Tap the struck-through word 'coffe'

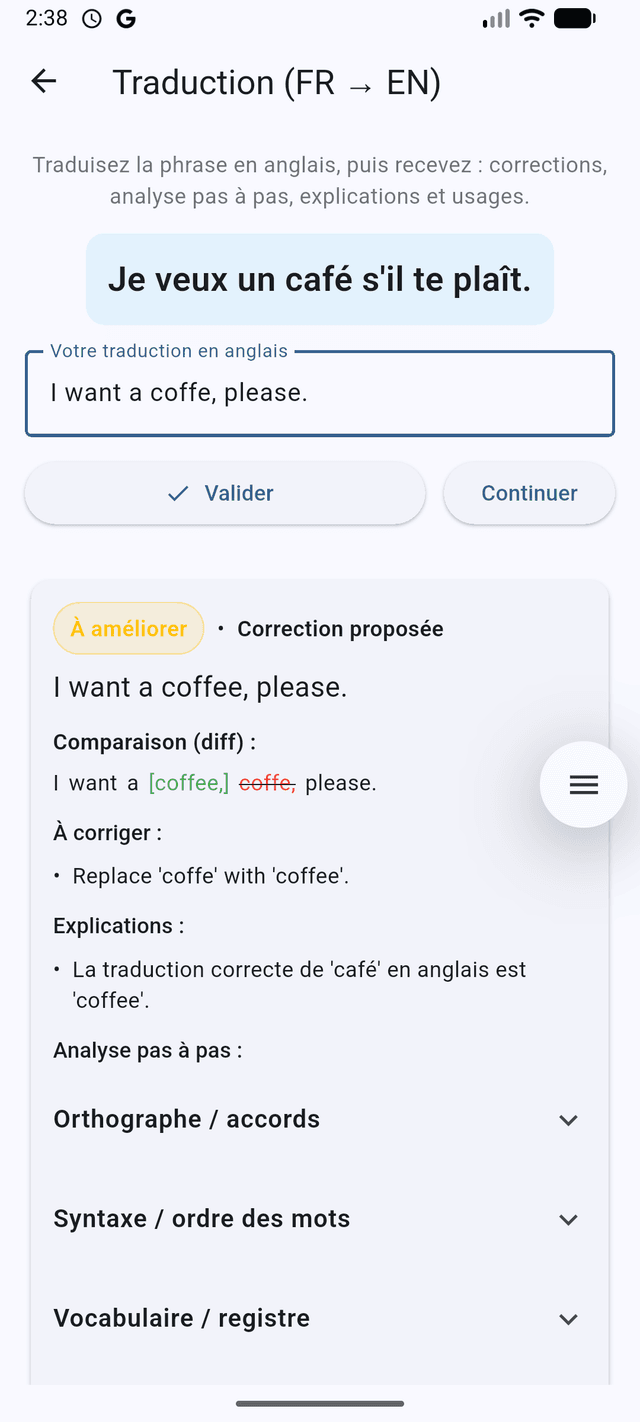tap(265, 782)
